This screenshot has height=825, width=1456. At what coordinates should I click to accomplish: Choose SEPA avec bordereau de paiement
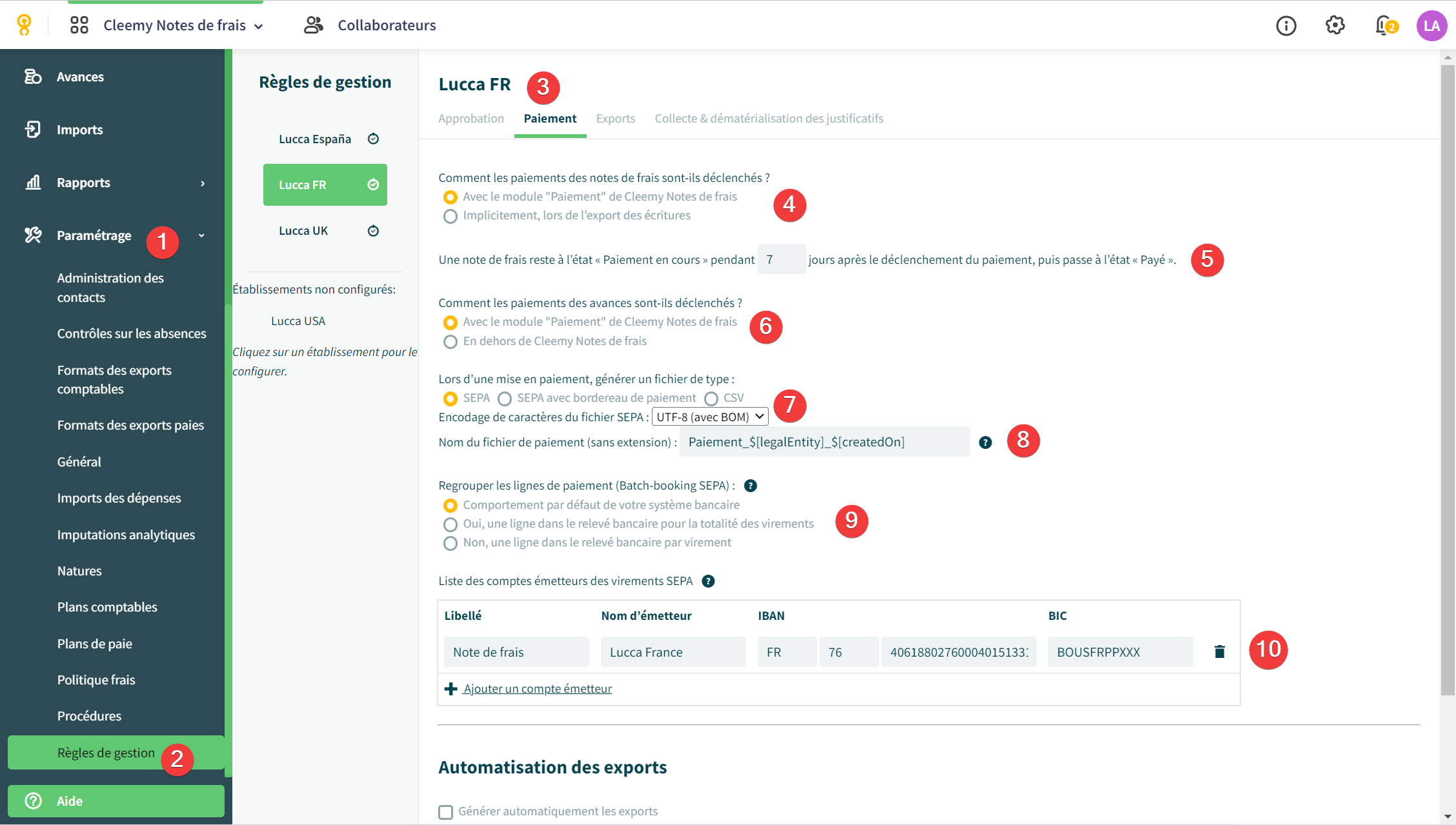pos(505,399)
